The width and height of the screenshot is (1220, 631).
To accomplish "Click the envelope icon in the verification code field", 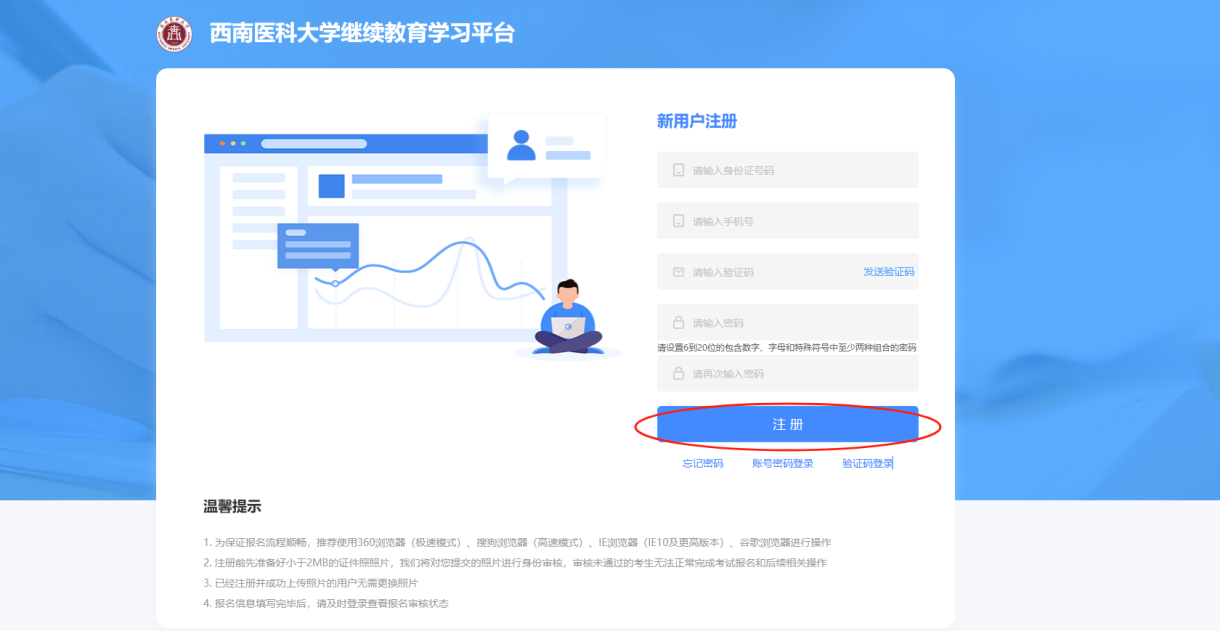I will pyautogui.click(x=678, y=272).
